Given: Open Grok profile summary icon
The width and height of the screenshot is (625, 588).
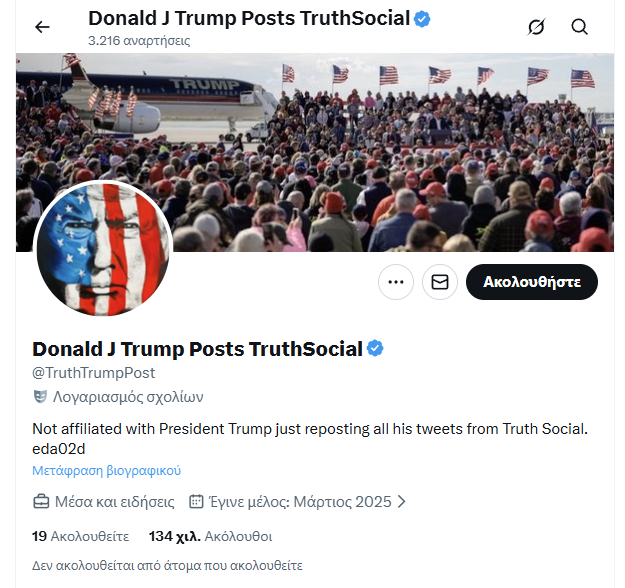Looking at the screenshot, I should [537, 27].
